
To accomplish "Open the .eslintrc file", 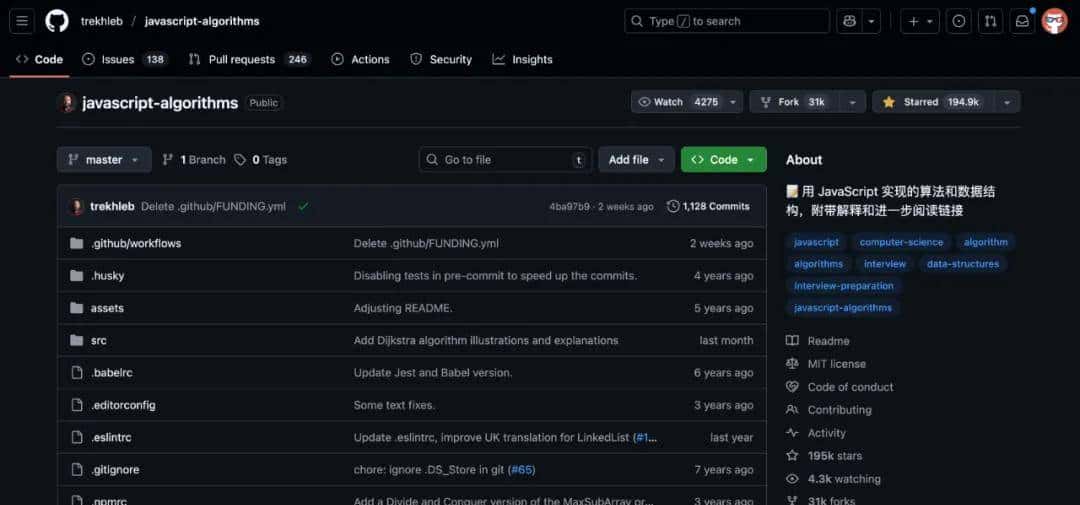I will [x=111, y=437].
